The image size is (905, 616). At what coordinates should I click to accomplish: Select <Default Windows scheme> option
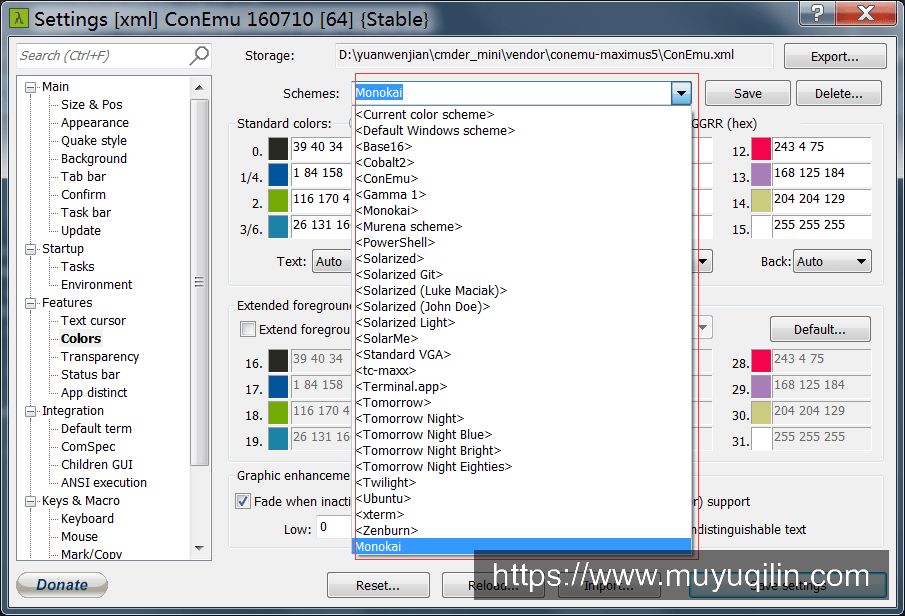click(x=435, y=130)
